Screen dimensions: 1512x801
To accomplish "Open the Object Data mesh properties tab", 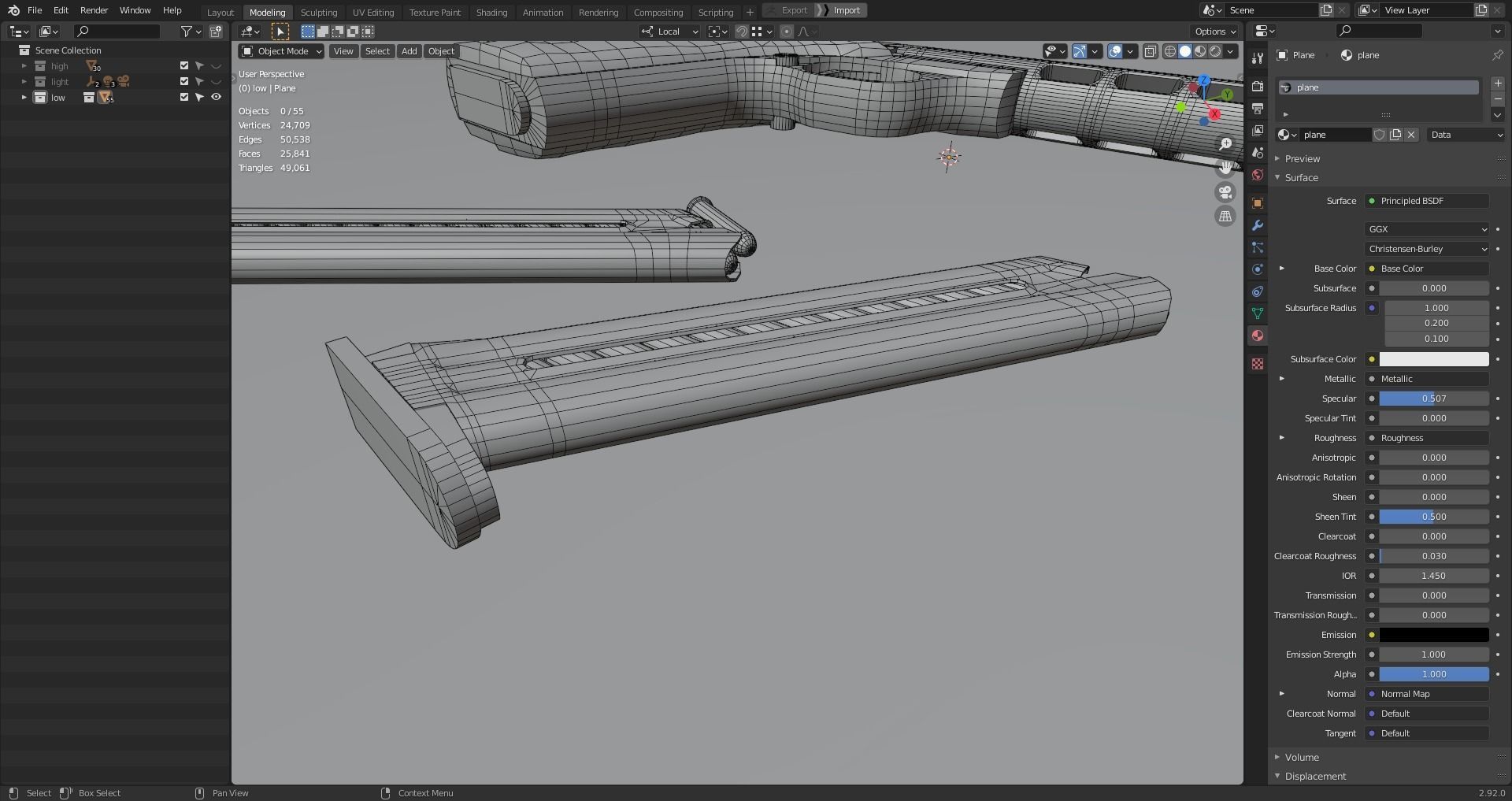I will (x=1258, y=313).
